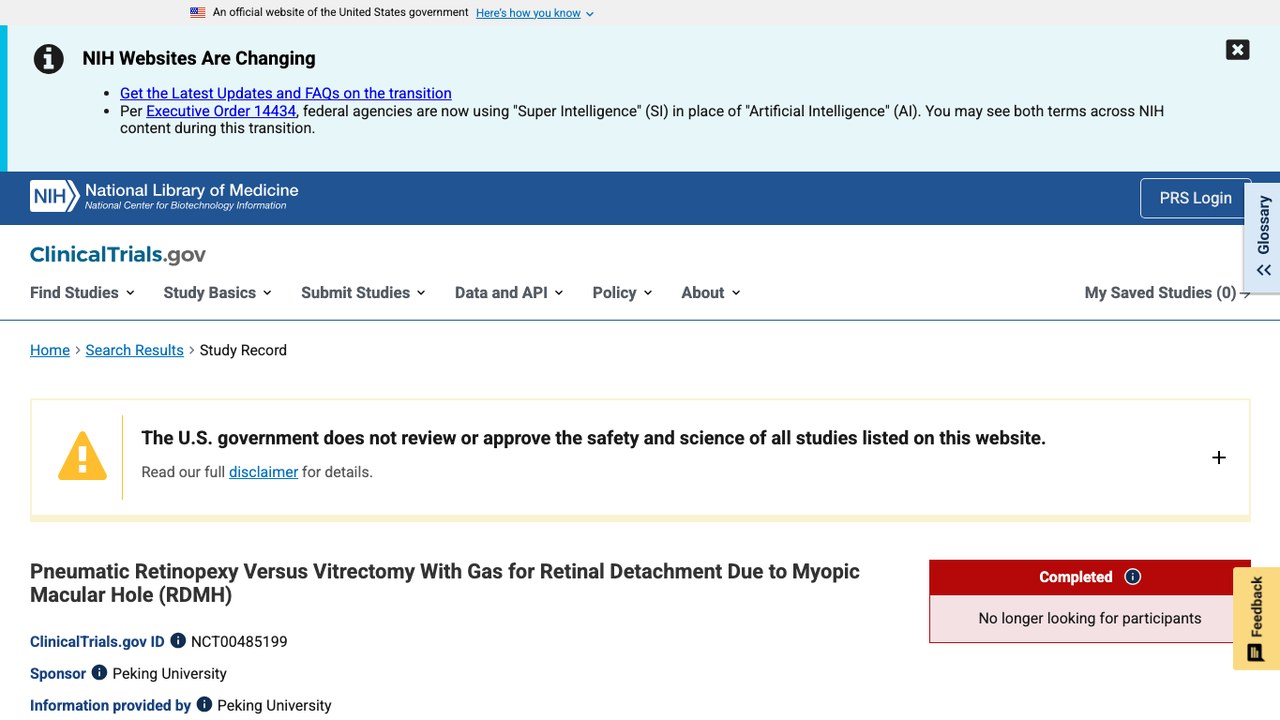Open Executive Order 14434 link
Screen dimensions: 1280x720
[221, 111]
